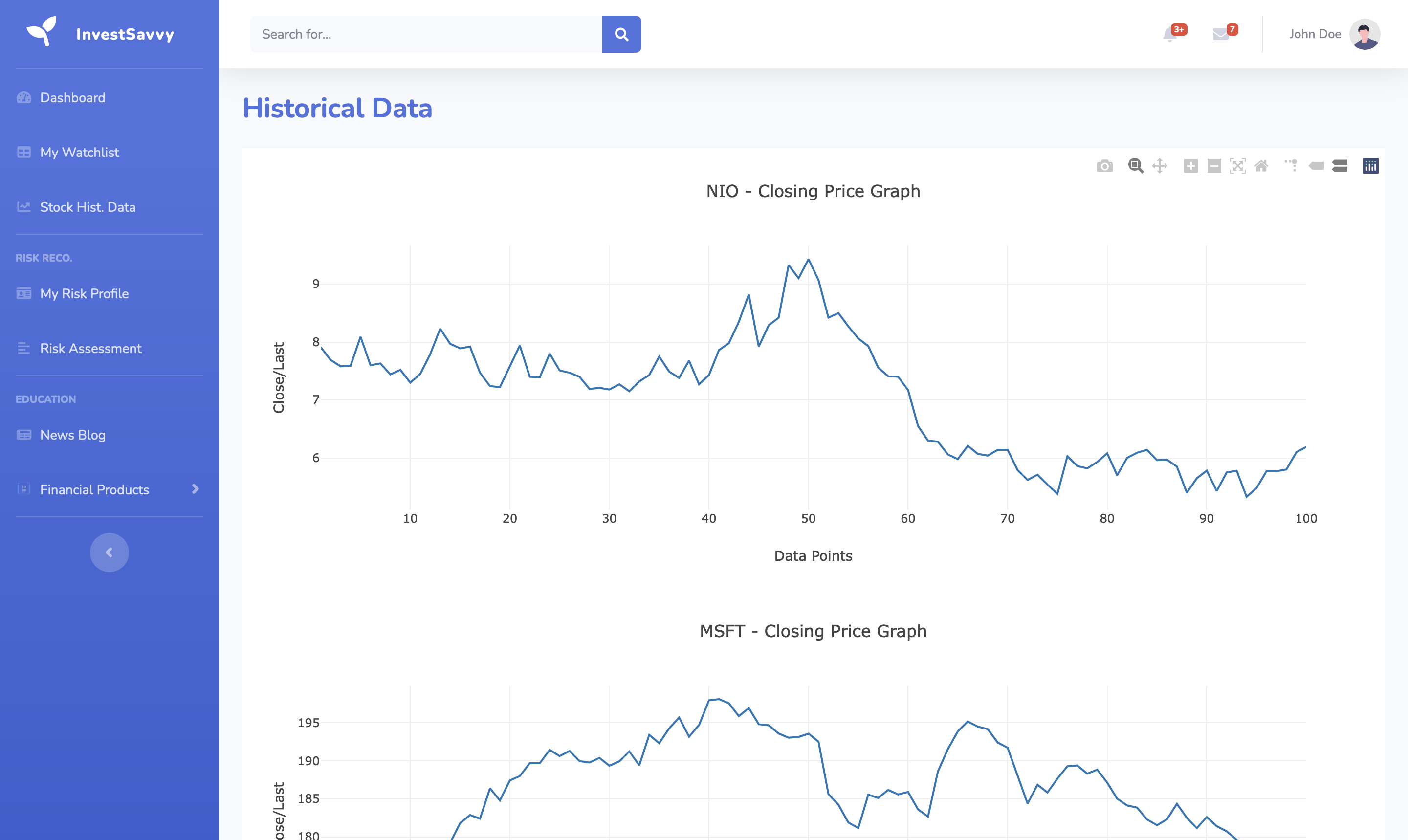Click the Risk Assessment list icon

coord(23,348)
